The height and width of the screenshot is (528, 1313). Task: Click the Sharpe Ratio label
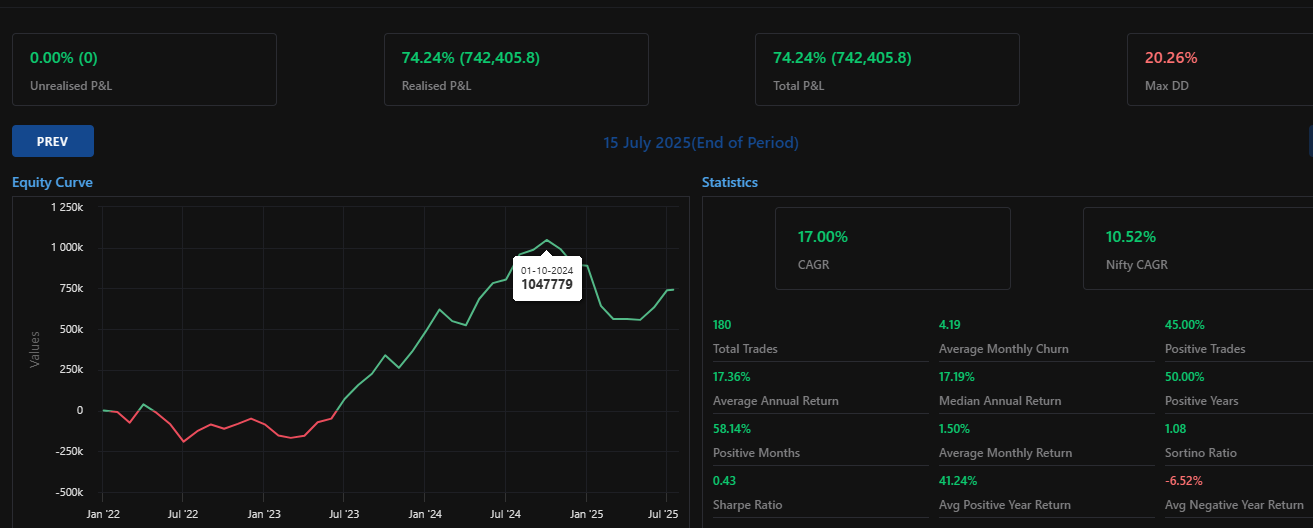click(x=748, y=505)
